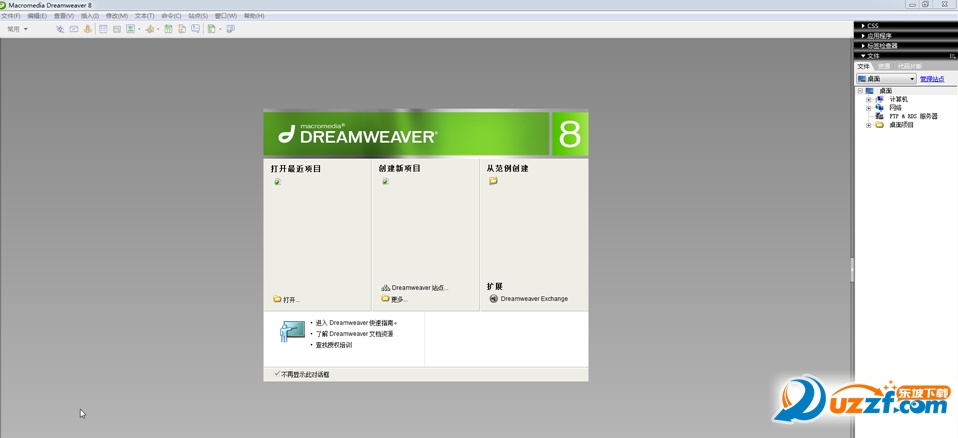This screenshot has height=438, width=958.
Task: Click the Macromedia Dreamweaver 8 title bar icon
Action: click(x=4, y=5)
